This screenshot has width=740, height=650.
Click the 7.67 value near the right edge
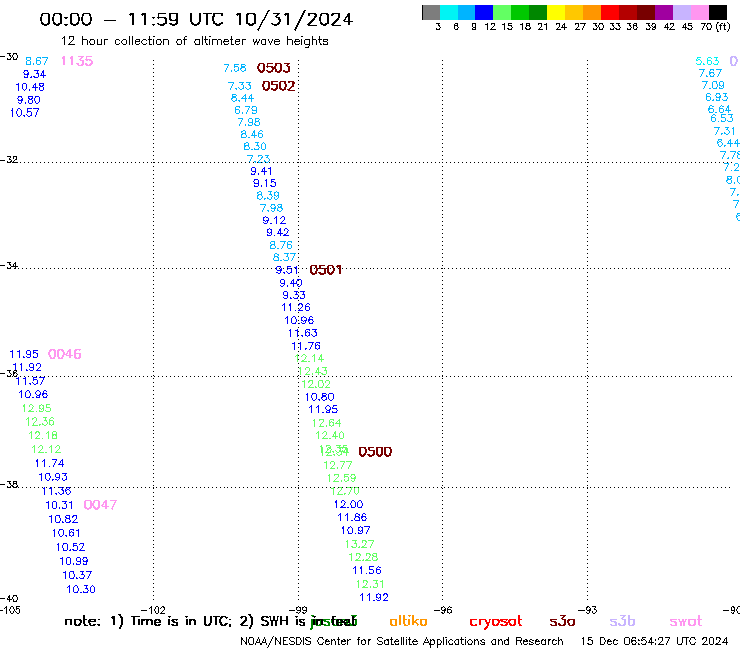(710, 73)
